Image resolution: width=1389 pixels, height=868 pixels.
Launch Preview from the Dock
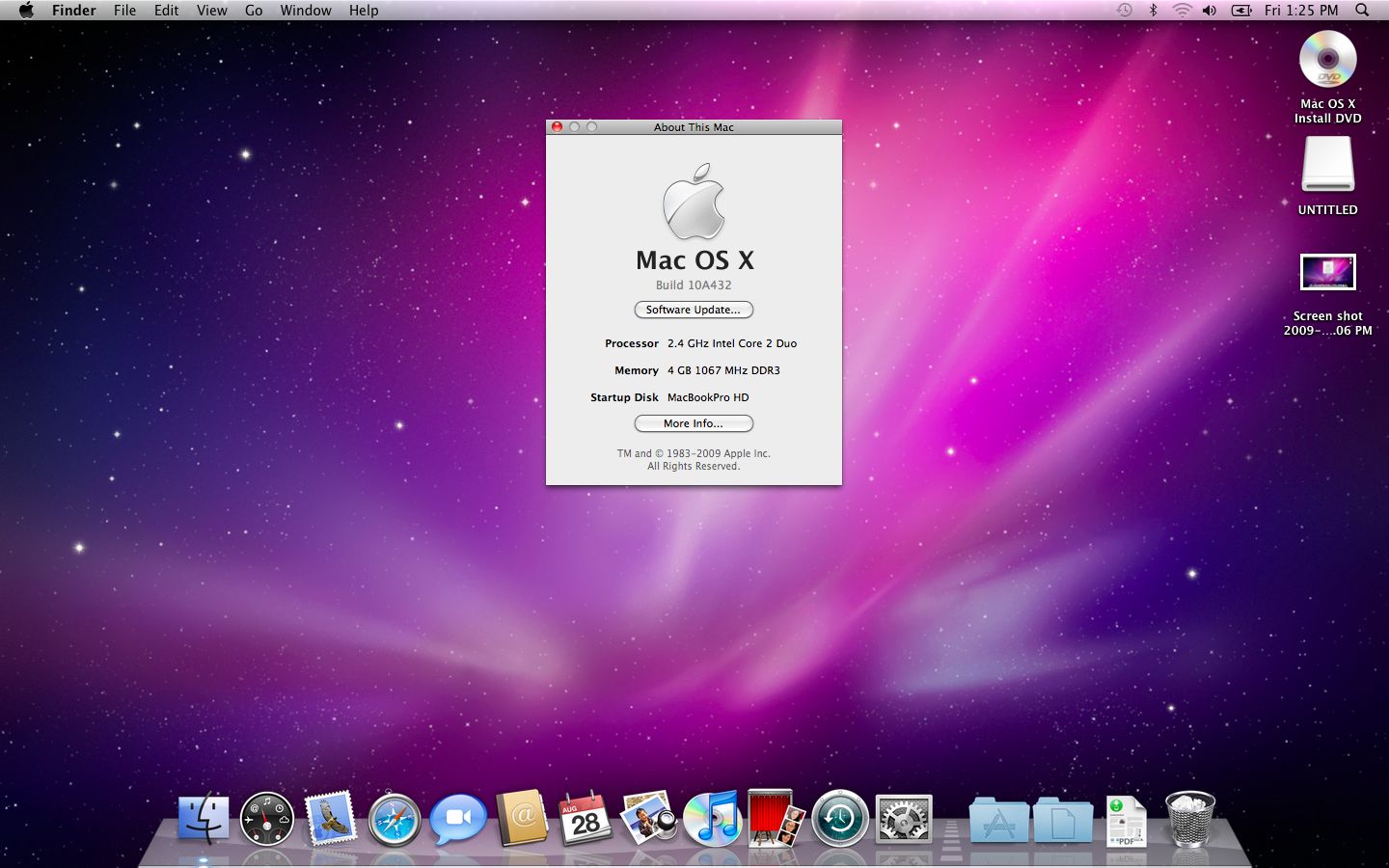(649, 818)
